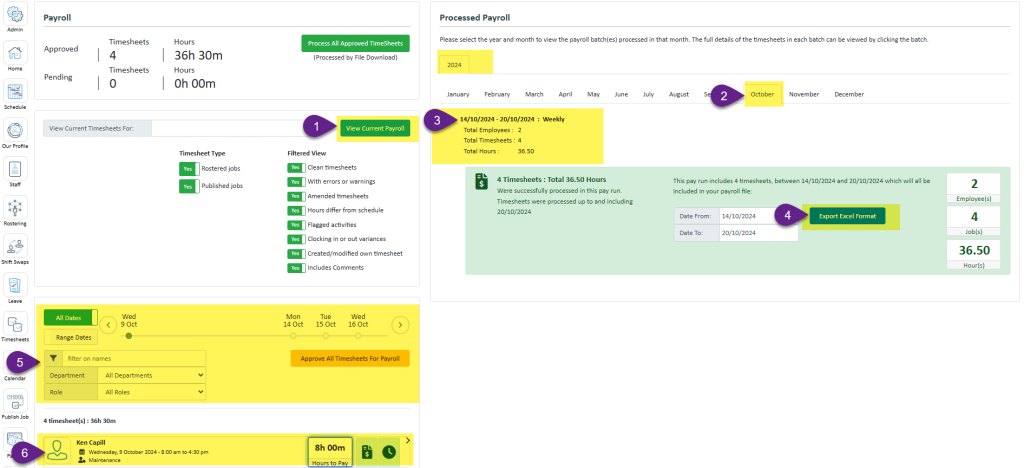
Task: Click Approve All Timesheets For Payroll
Action: (350, 358)
